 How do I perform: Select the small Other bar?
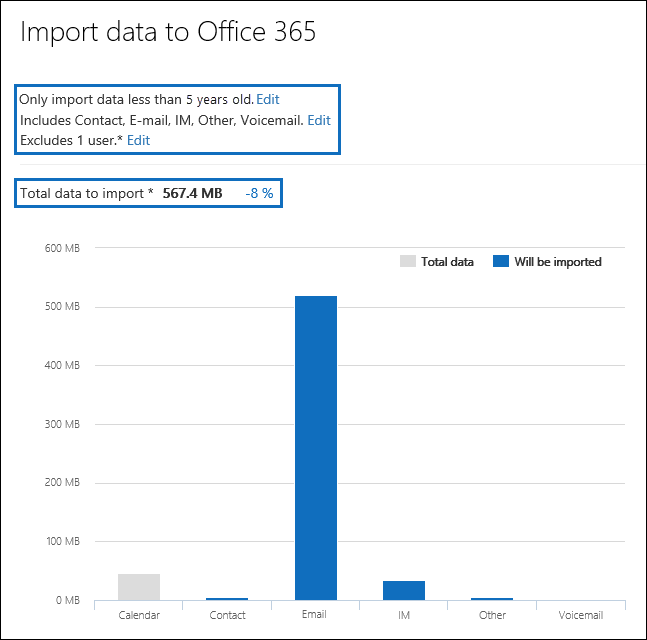click(x=492, y=598)
